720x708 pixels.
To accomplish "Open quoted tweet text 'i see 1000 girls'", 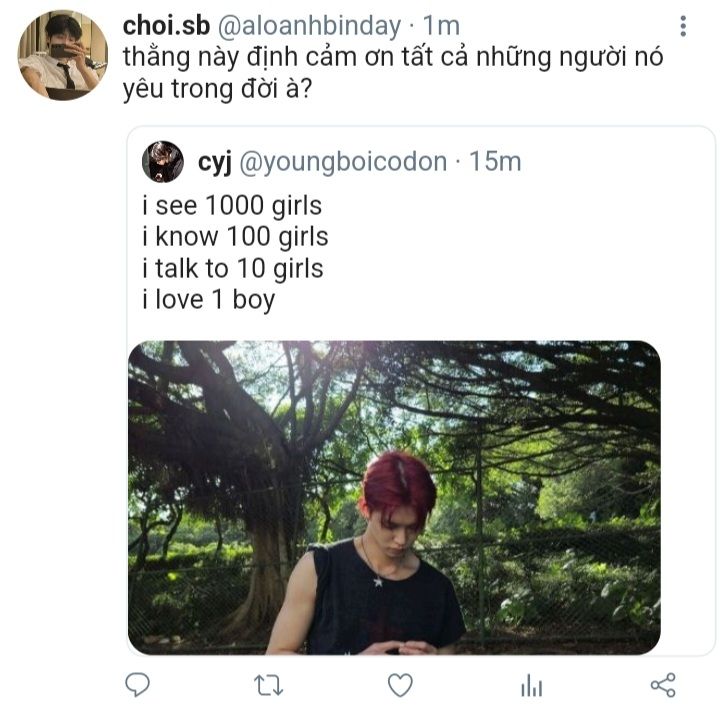I will tap(232, 206).
